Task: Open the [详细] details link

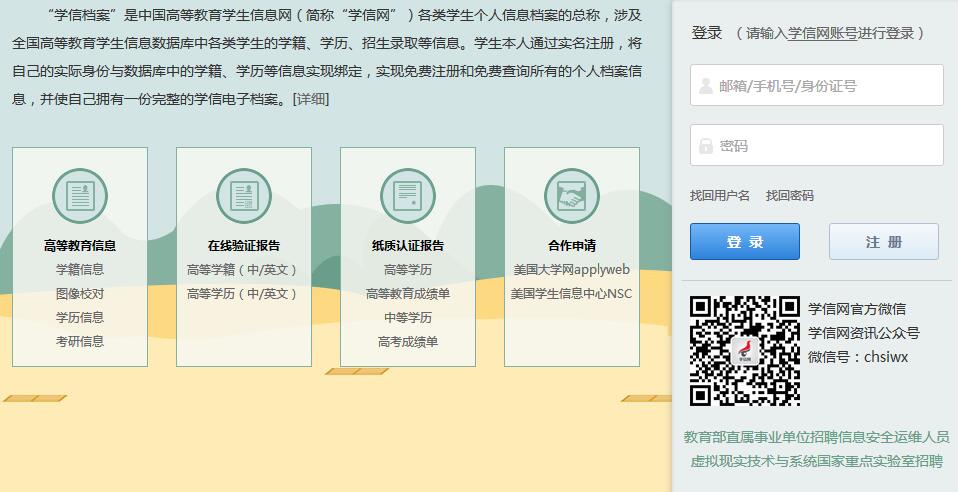Action: 310,99
